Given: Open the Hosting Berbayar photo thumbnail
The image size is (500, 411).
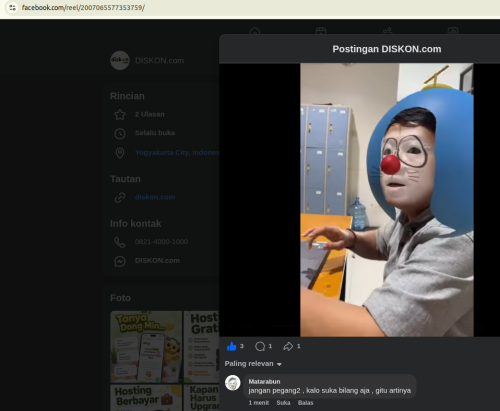Looking at the screenshot, I should pyautogui.click(x=146, y=398).
